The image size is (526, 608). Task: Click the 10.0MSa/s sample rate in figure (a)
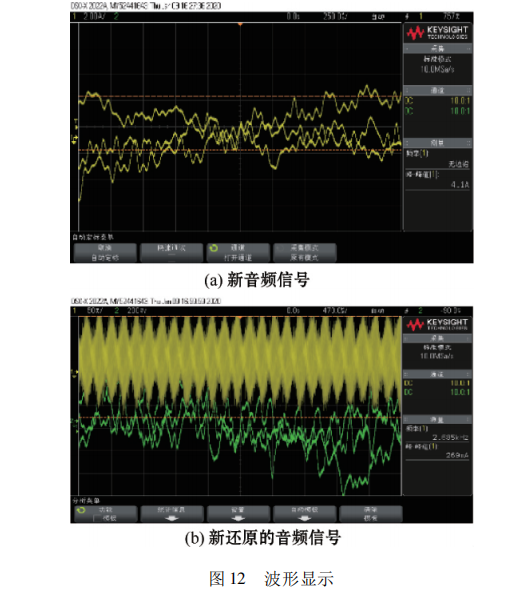tap(438, 69)
